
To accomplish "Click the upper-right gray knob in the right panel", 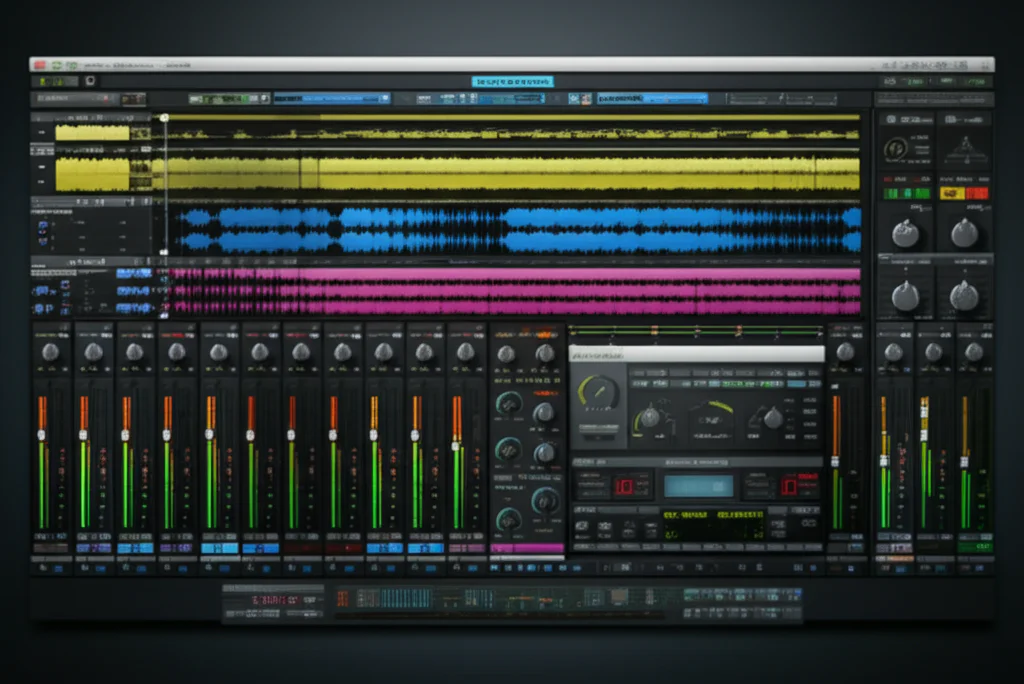I will (964, 233).
